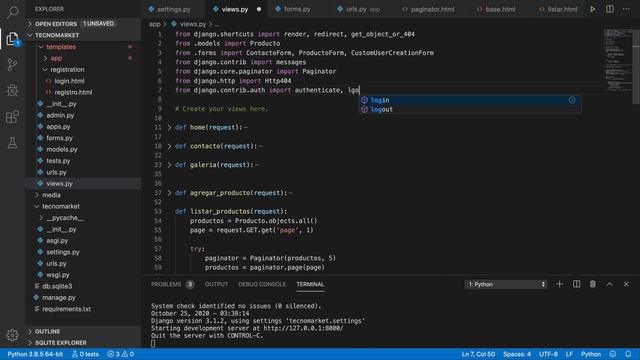Open the Debug Console panel tab

pos(262,284)
